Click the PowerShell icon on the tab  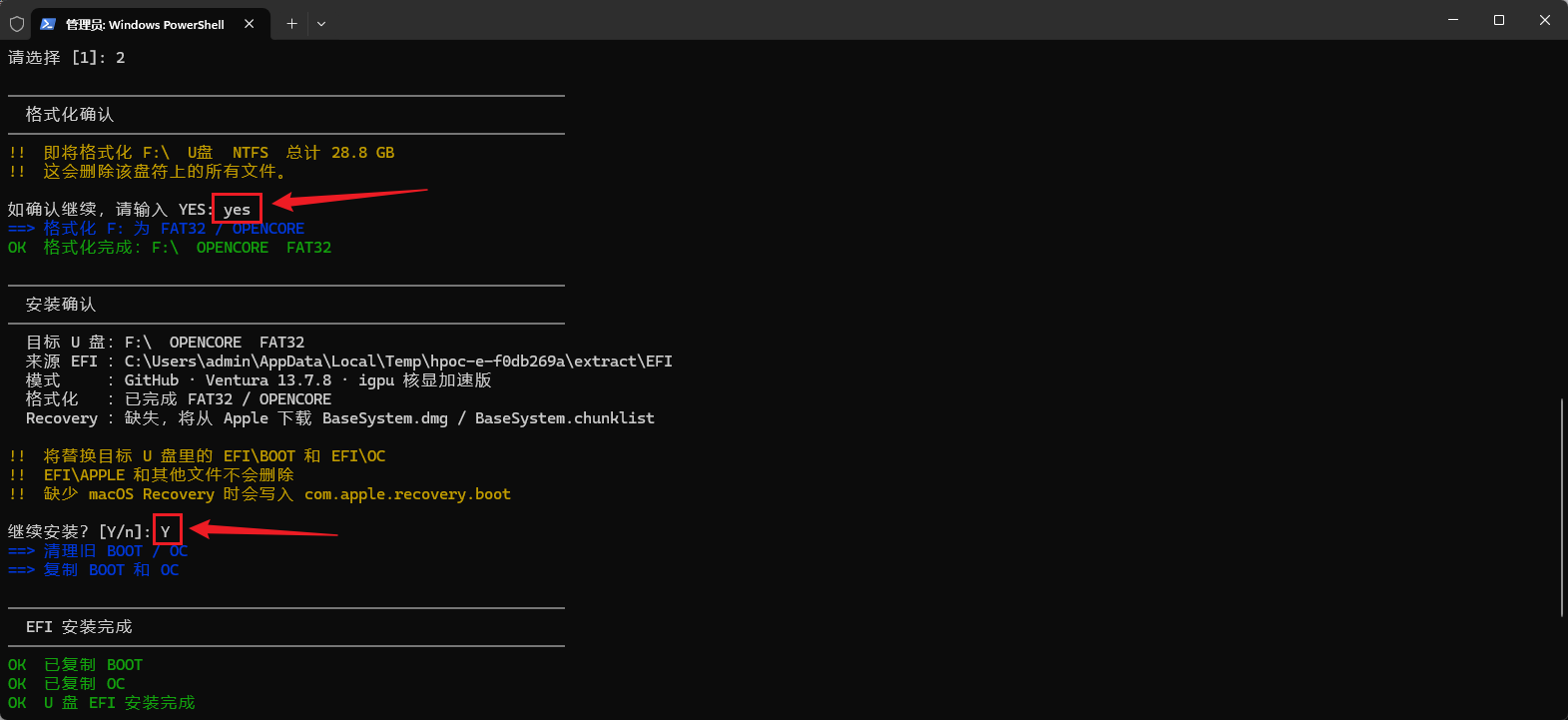48,24
